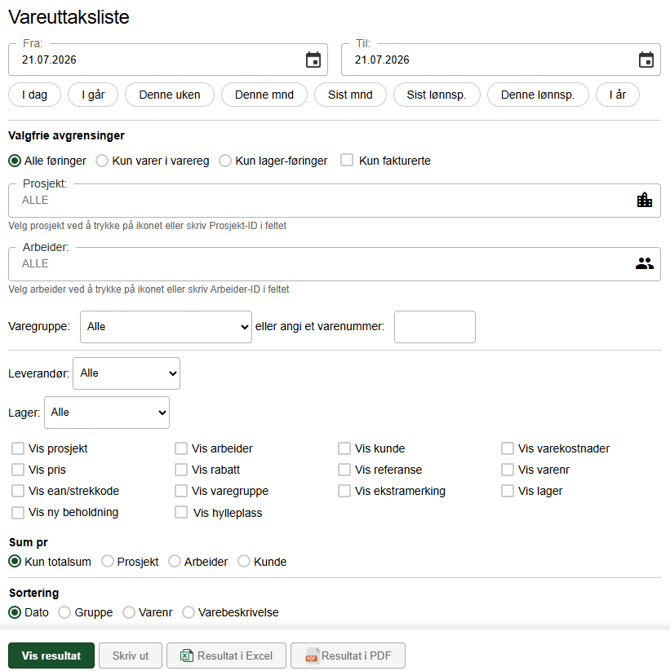Click the worker people icon
Viewport: 670px width, 671px height.
coord(644,264)
